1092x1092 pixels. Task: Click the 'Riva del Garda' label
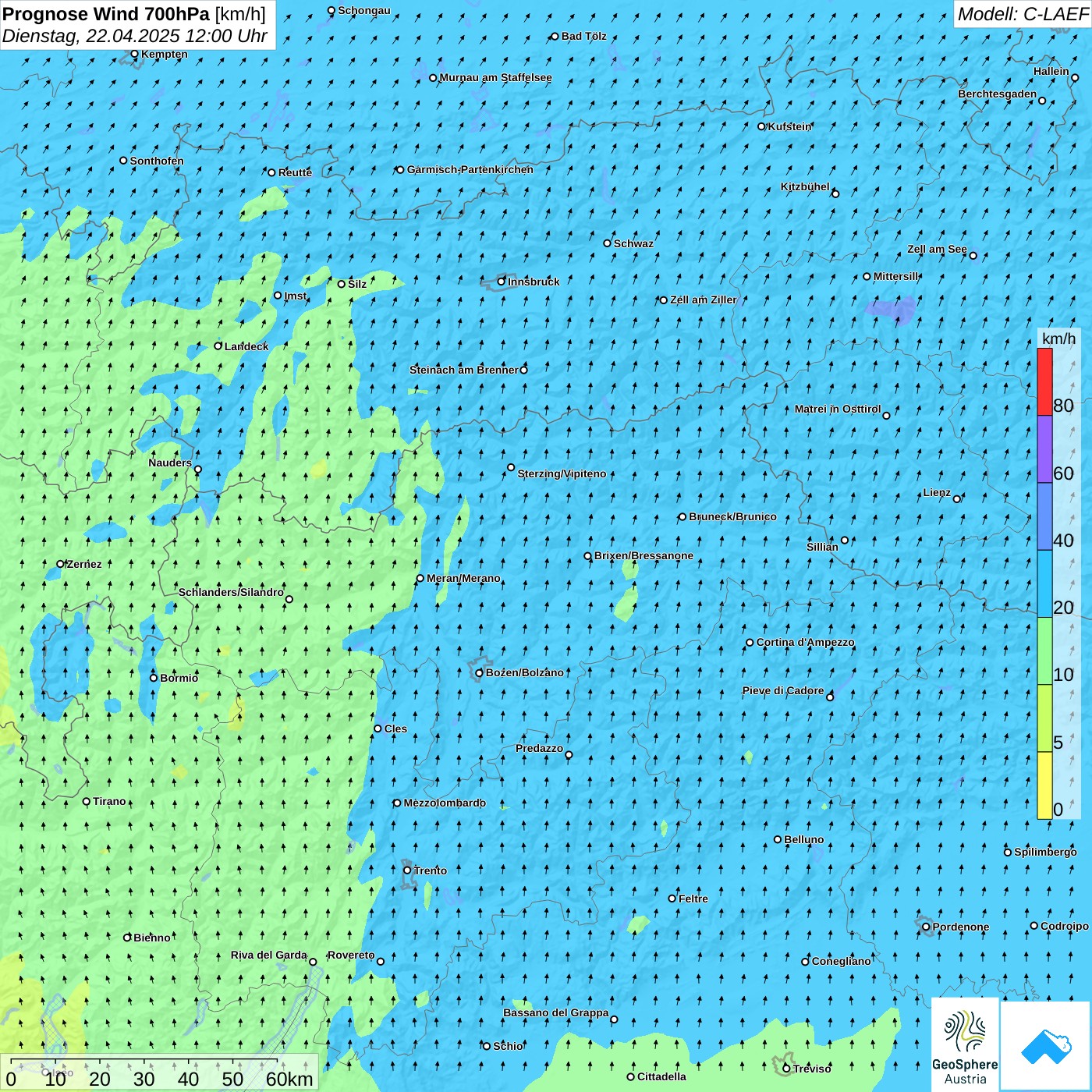point(269,955)
